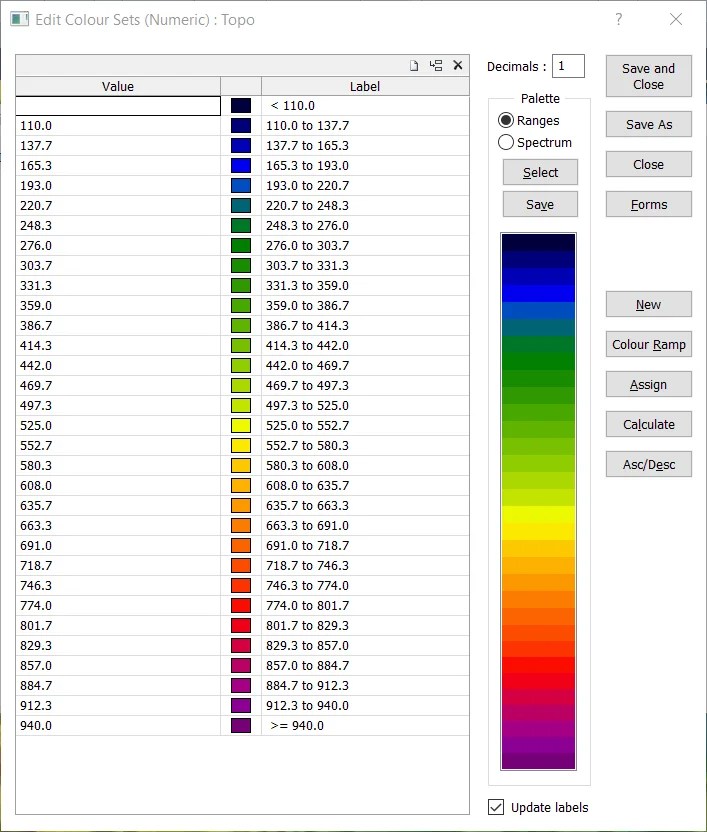Click label '414.3 to 442.0'
Image resolution: width=707 pixels, height=832 pixels.
(x=307, y=345)
